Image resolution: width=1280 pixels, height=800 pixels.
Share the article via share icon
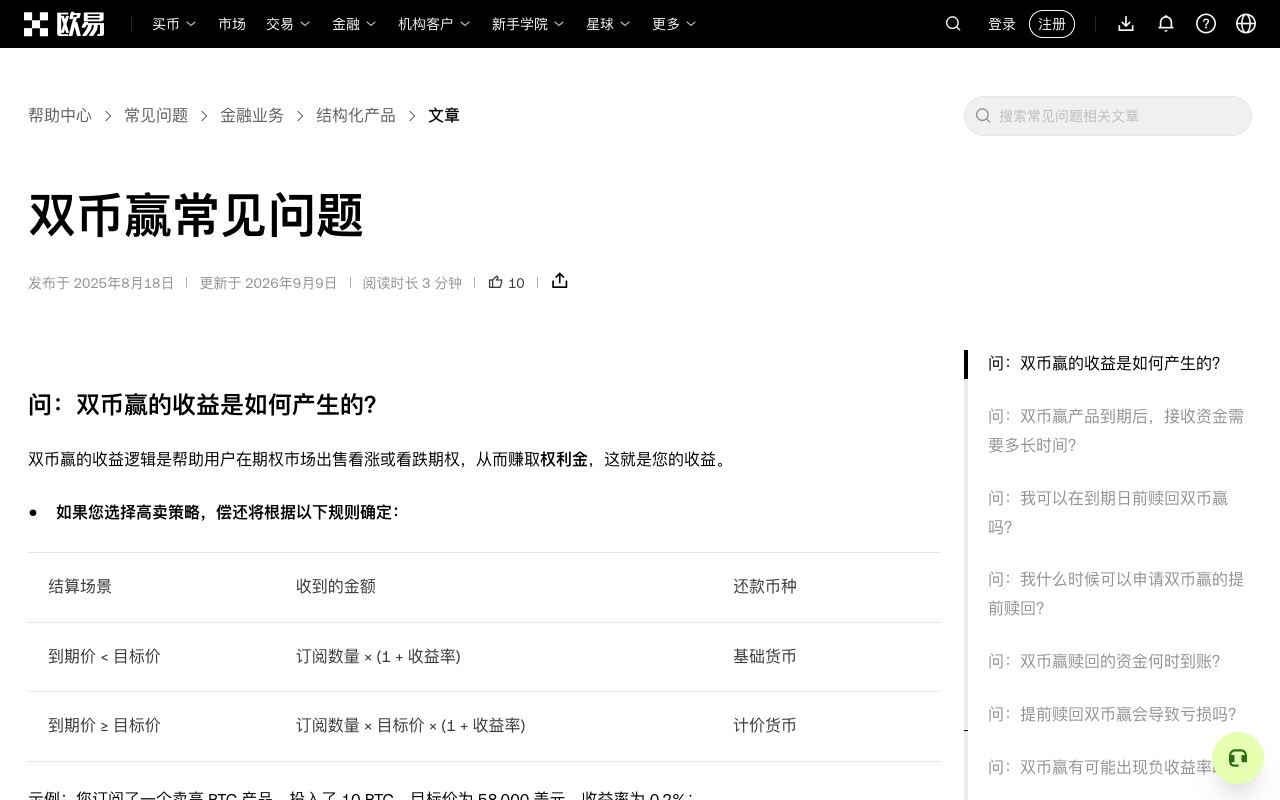click(560, 281)
